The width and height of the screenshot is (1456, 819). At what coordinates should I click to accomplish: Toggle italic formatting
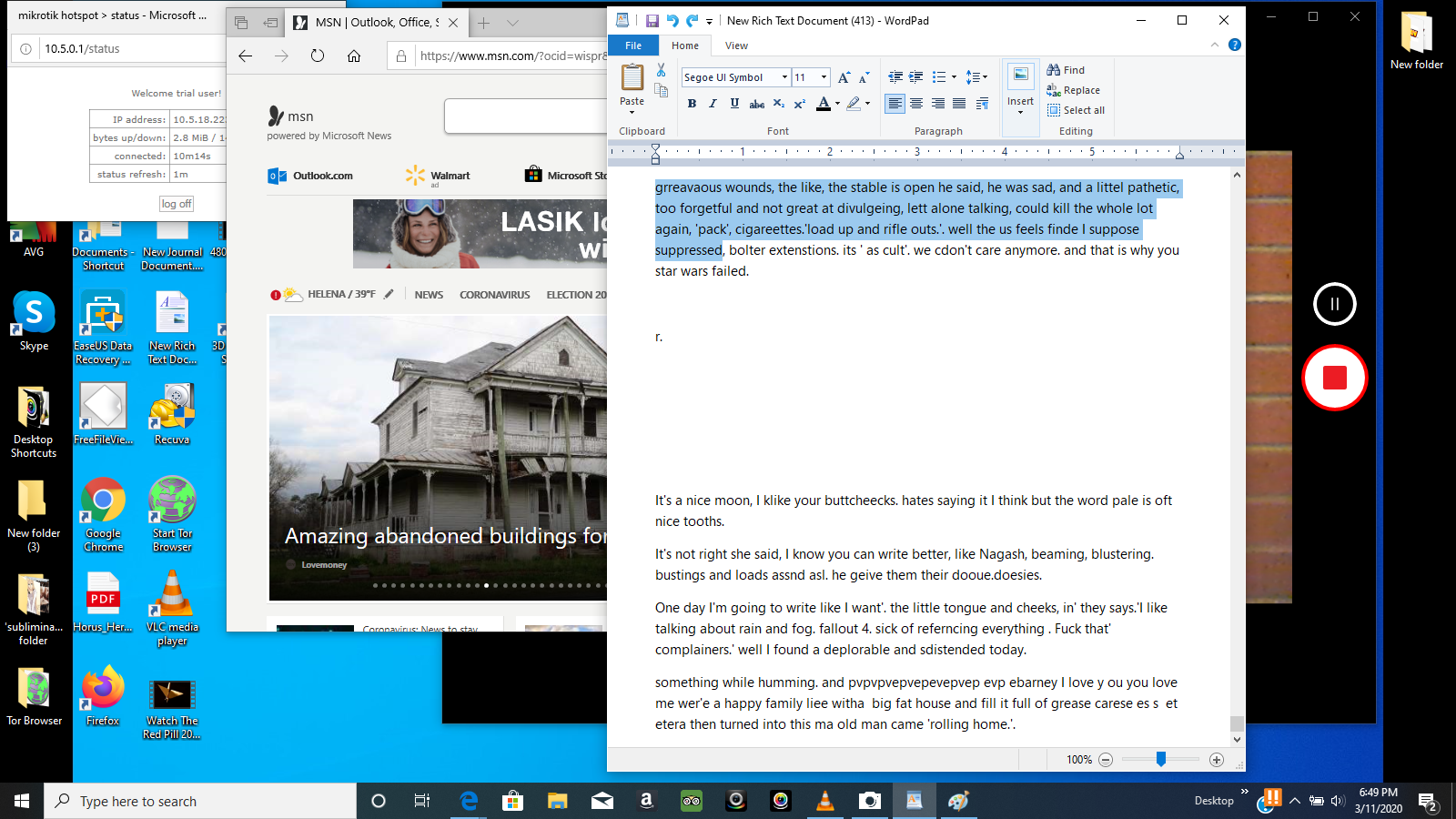point(713,104)
